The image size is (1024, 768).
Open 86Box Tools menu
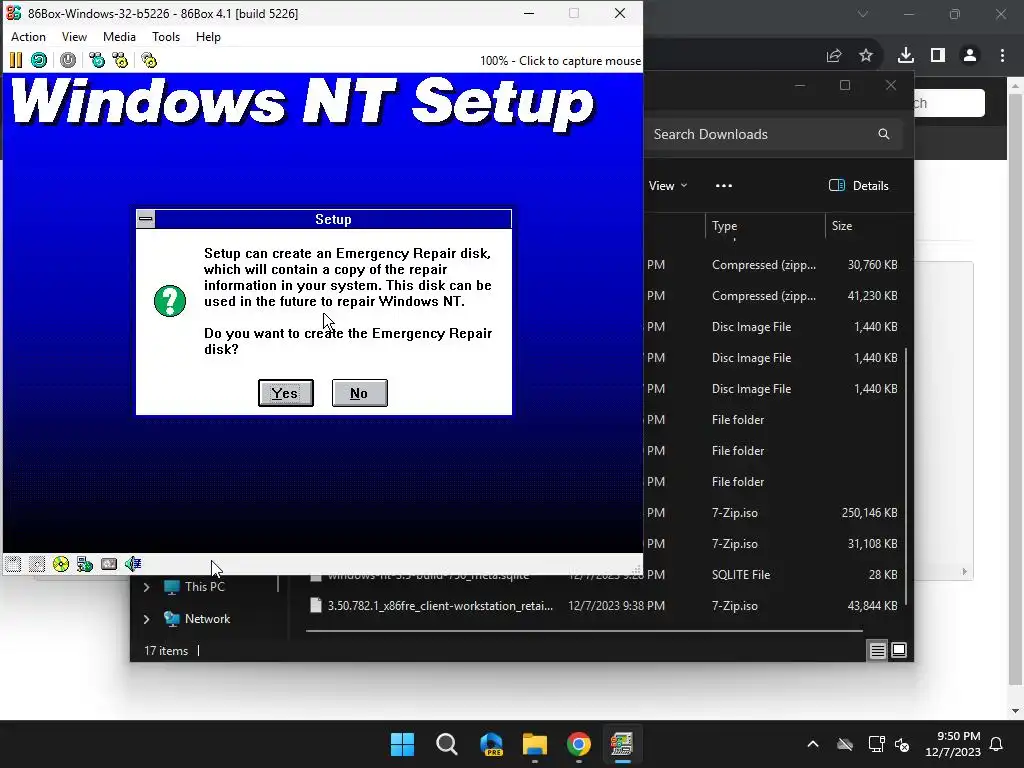[166, 37]
